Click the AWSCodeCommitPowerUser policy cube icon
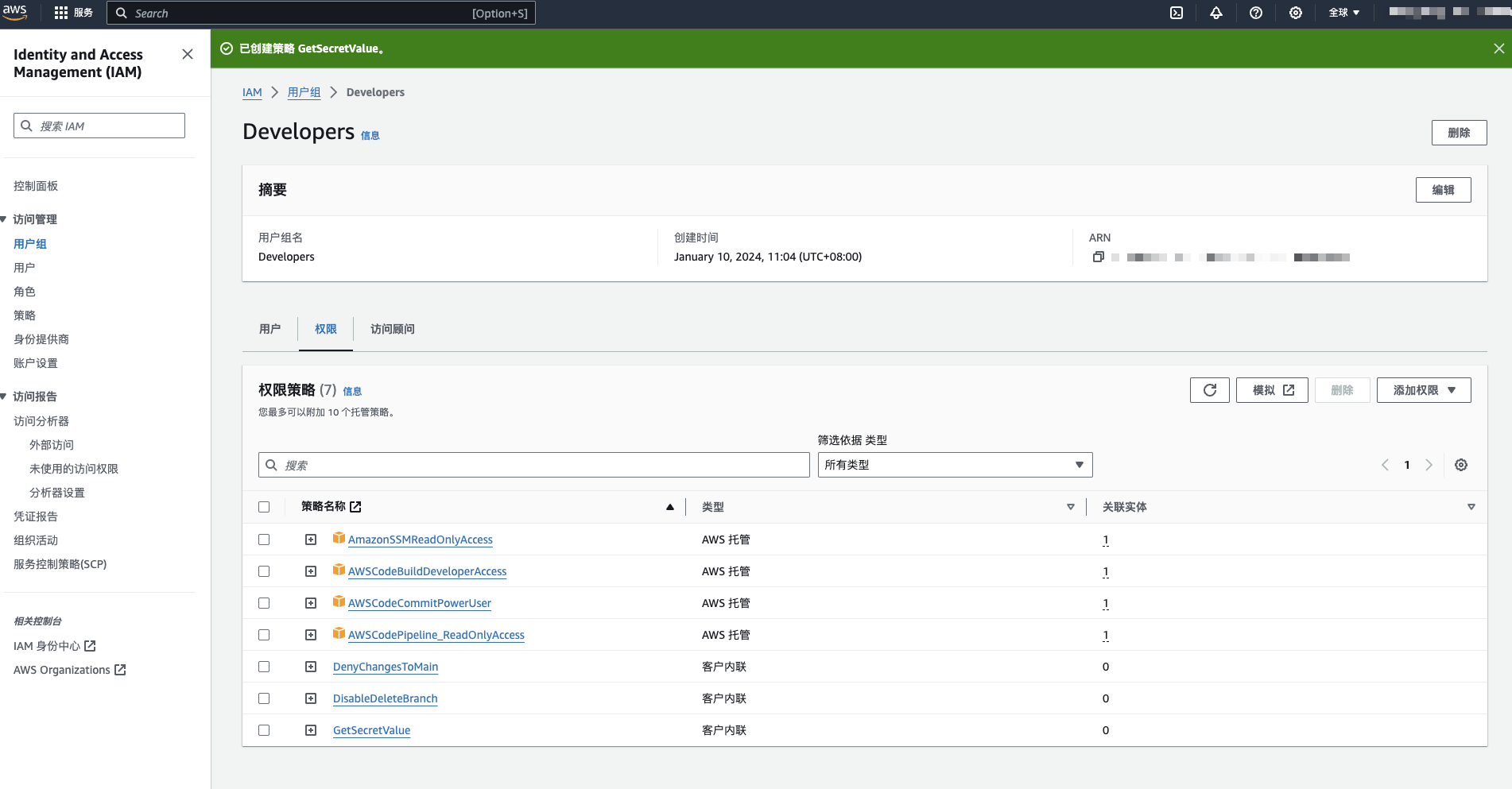This screenshot has height=789, width=1512. tap(339, 601)
